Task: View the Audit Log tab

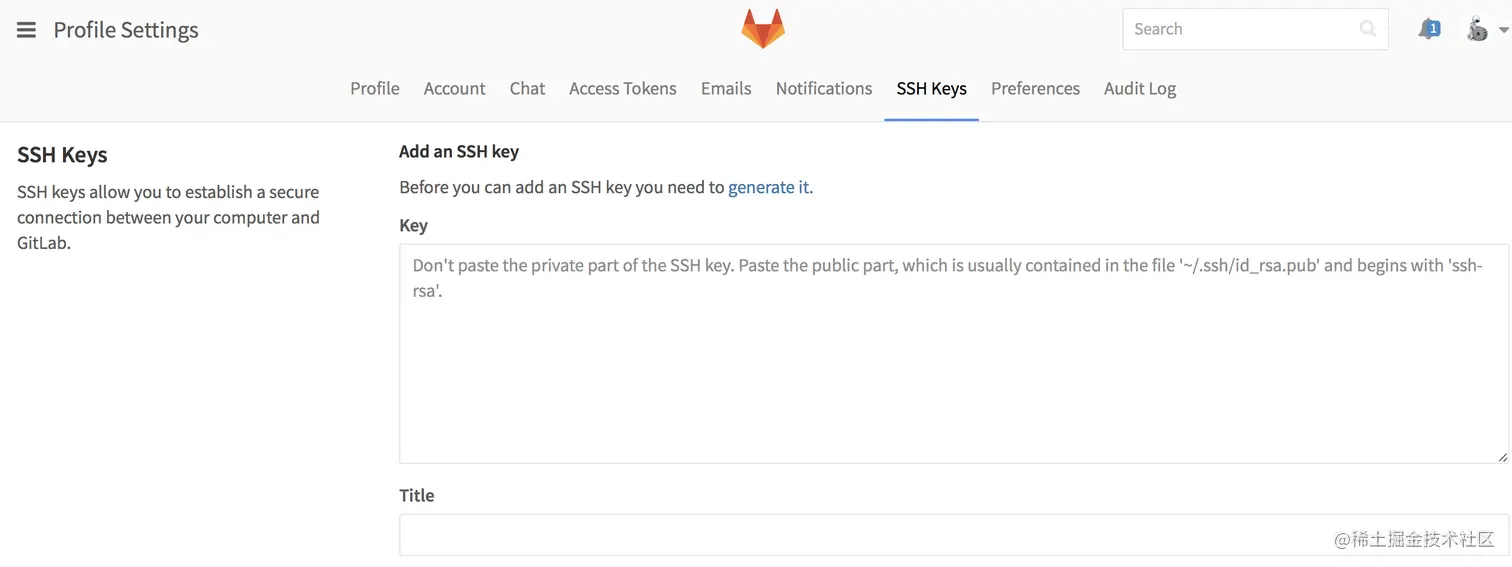Action: tap(1140, 88)
